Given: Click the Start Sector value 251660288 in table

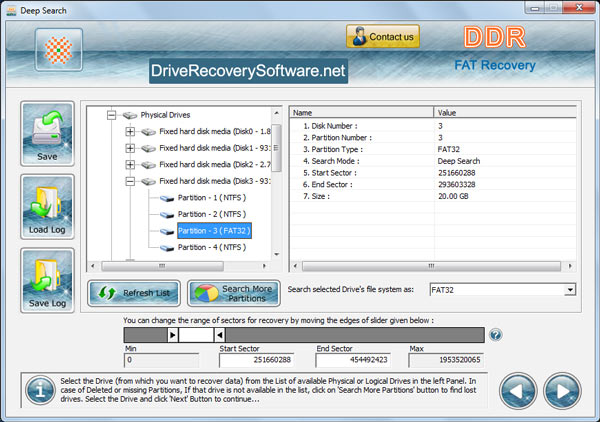Looking at the screenshot, I should (x=457, y=173).
